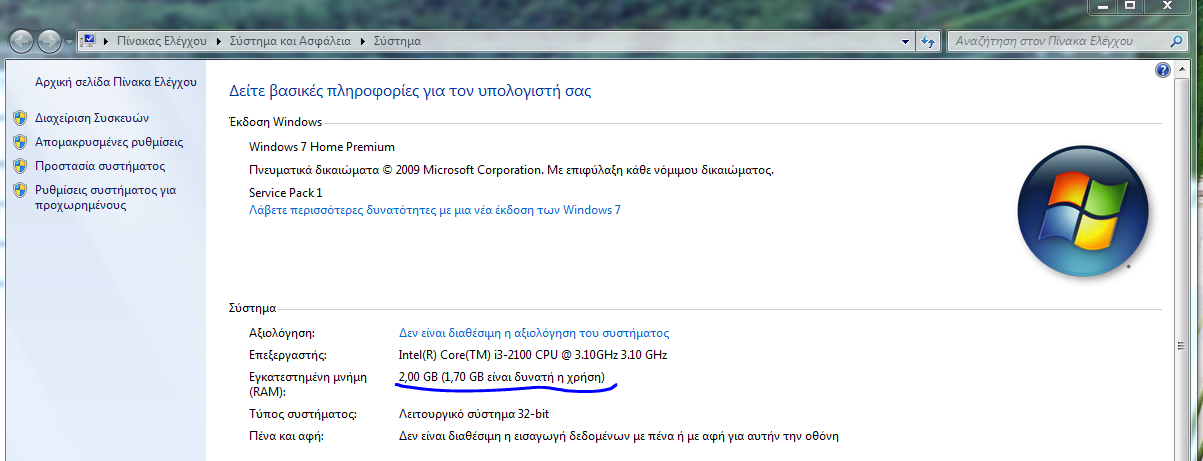
Task: Click Δεν είναι διαθέσιμη η αξιολόγηση του συστήματος link
Action: (534, 333)
